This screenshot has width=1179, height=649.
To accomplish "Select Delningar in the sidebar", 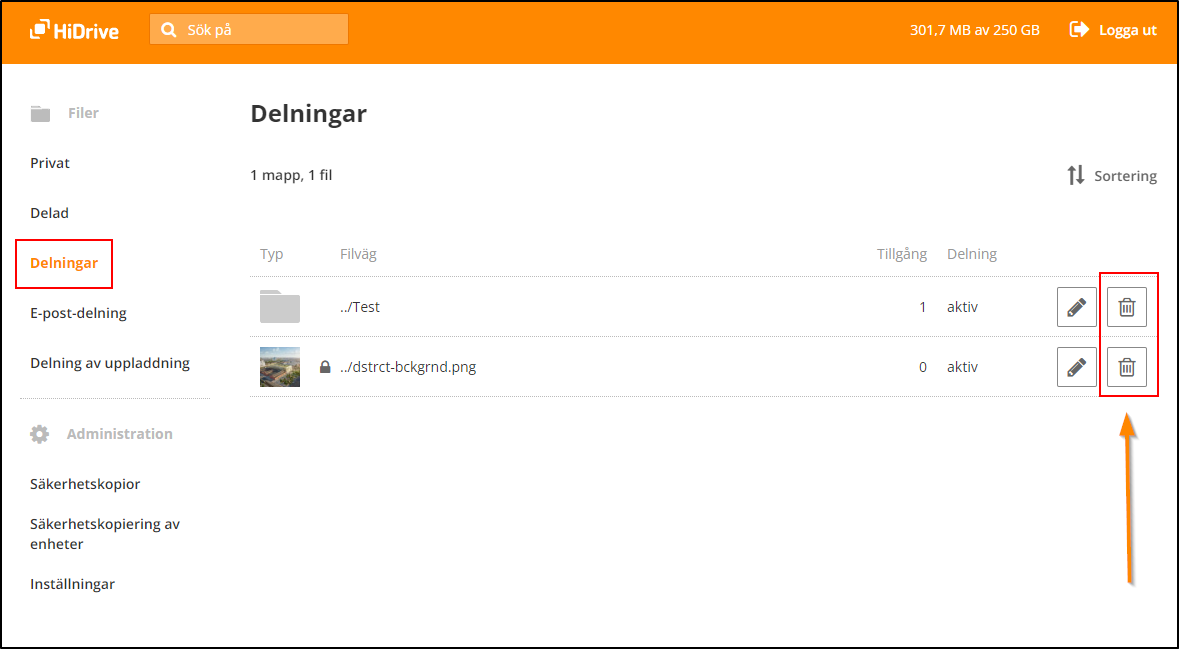I will tap(64, 263).
